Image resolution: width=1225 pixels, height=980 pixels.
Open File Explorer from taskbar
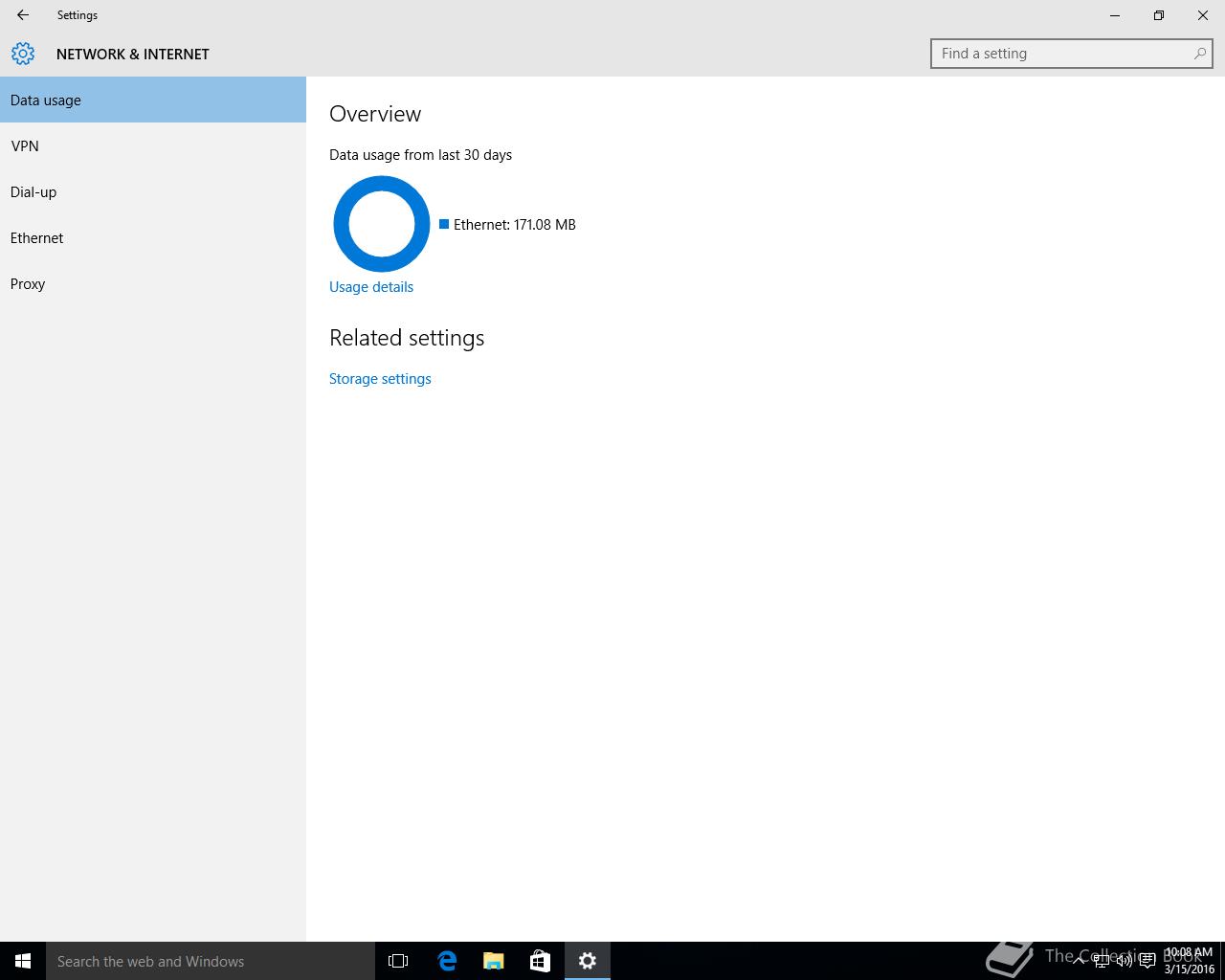coord(493,961)
